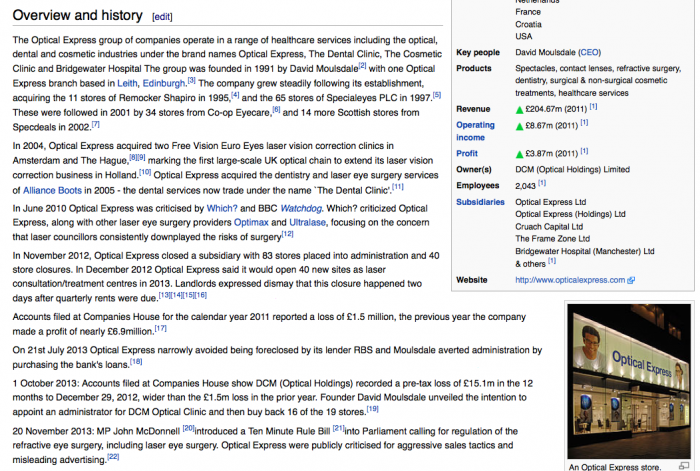700x471 pixels.
Task: Open the CEO link in infobox
Action: [x=589, y=53]
